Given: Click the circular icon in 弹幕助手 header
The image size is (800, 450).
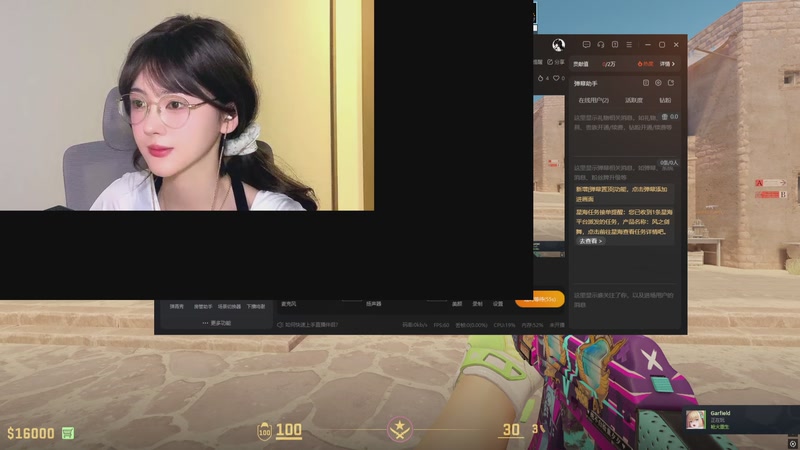Looking at the screenshot, I should click(x=658, y=83).
